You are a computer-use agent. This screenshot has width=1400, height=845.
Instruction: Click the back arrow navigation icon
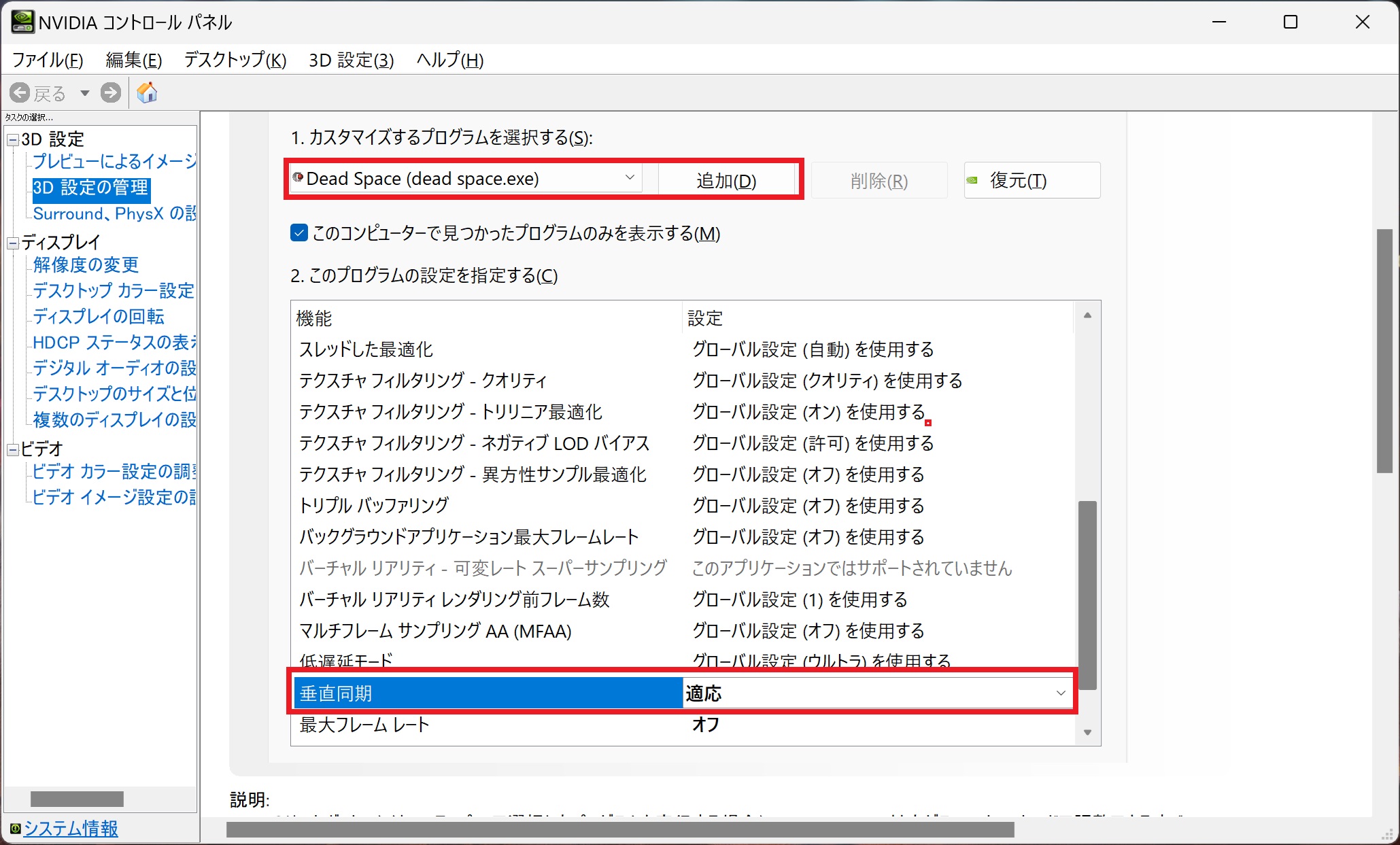click(20, 92)
